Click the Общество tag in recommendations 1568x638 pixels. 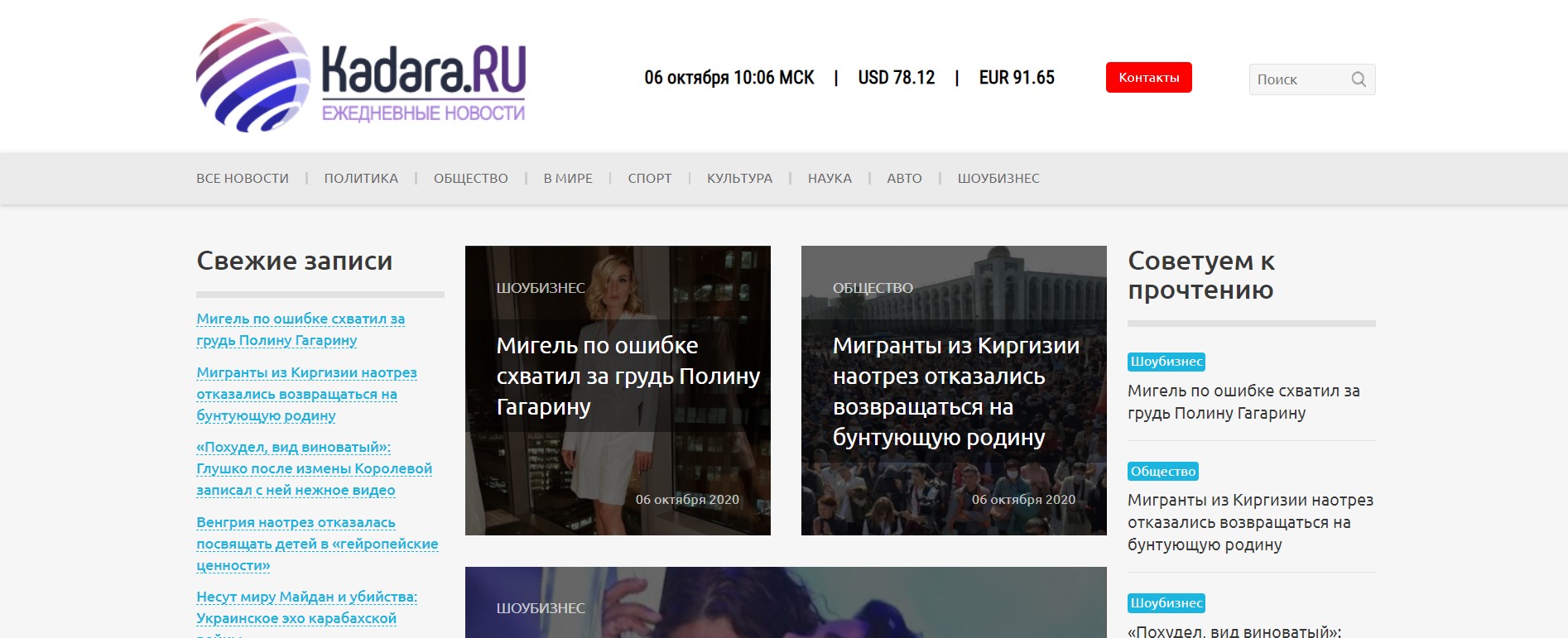(x=1163, y=471)
